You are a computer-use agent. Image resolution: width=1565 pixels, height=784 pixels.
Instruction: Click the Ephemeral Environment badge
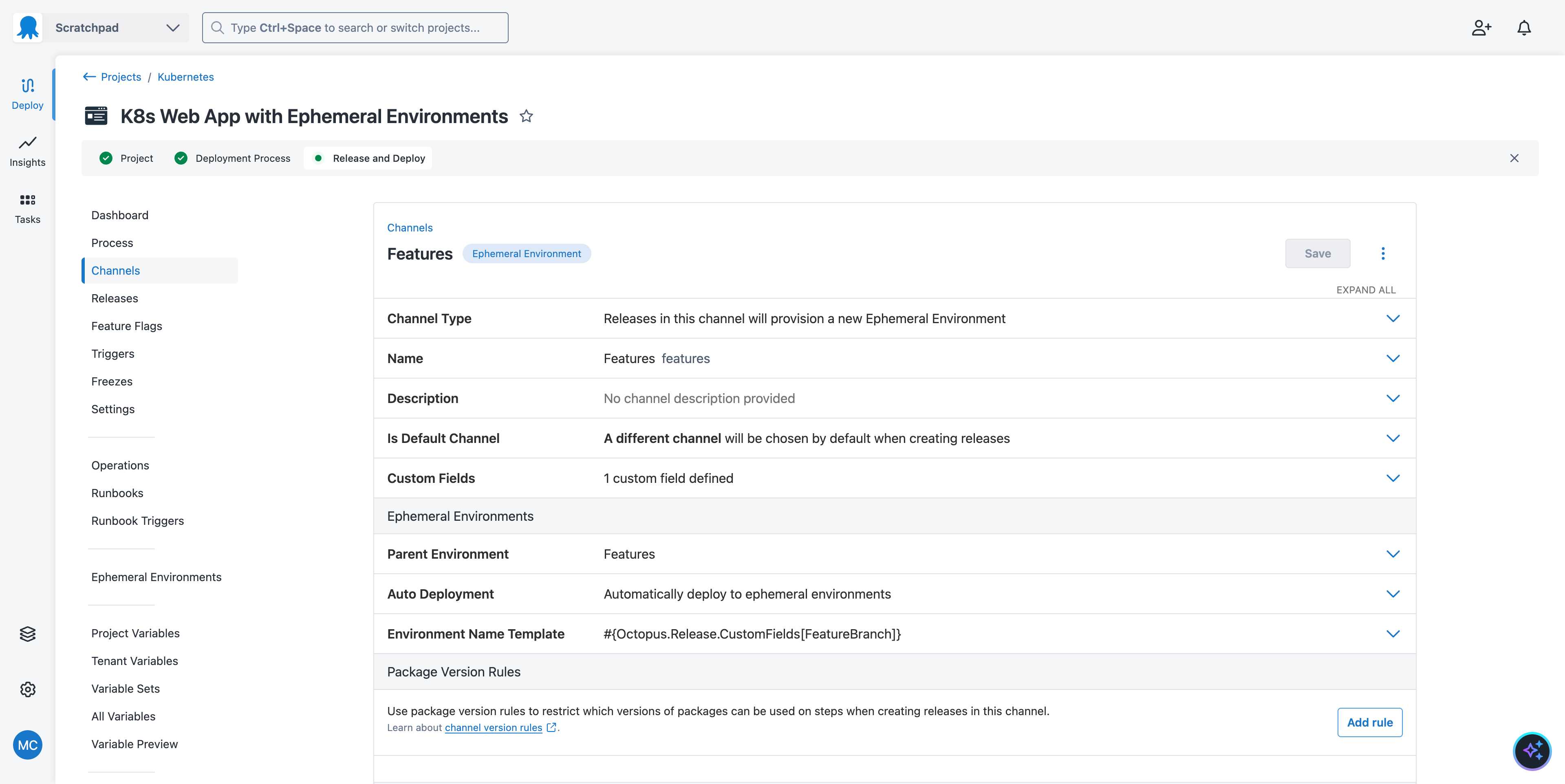point(526,254)
